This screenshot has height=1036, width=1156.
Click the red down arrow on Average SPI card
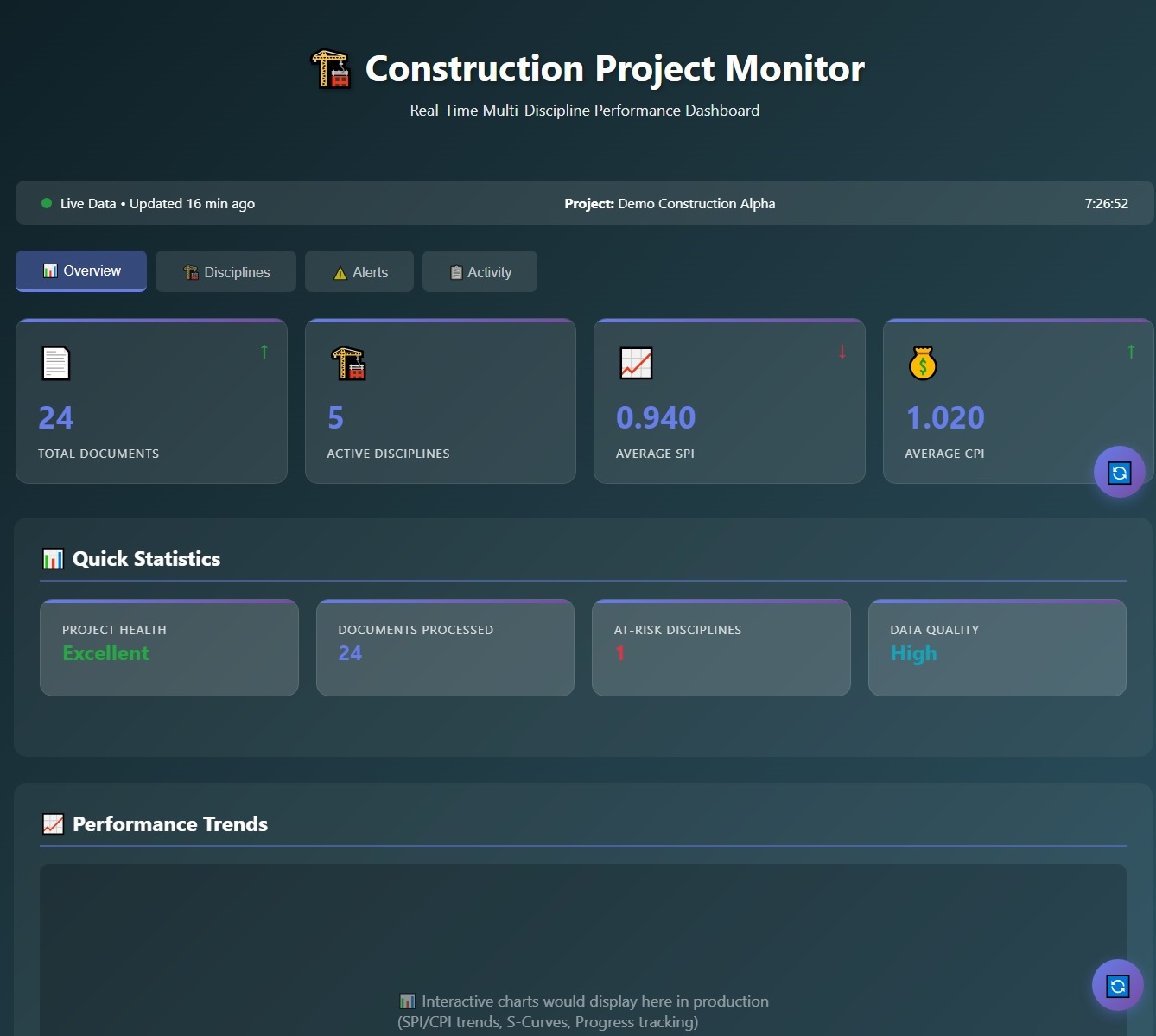[x=842, y=352]
